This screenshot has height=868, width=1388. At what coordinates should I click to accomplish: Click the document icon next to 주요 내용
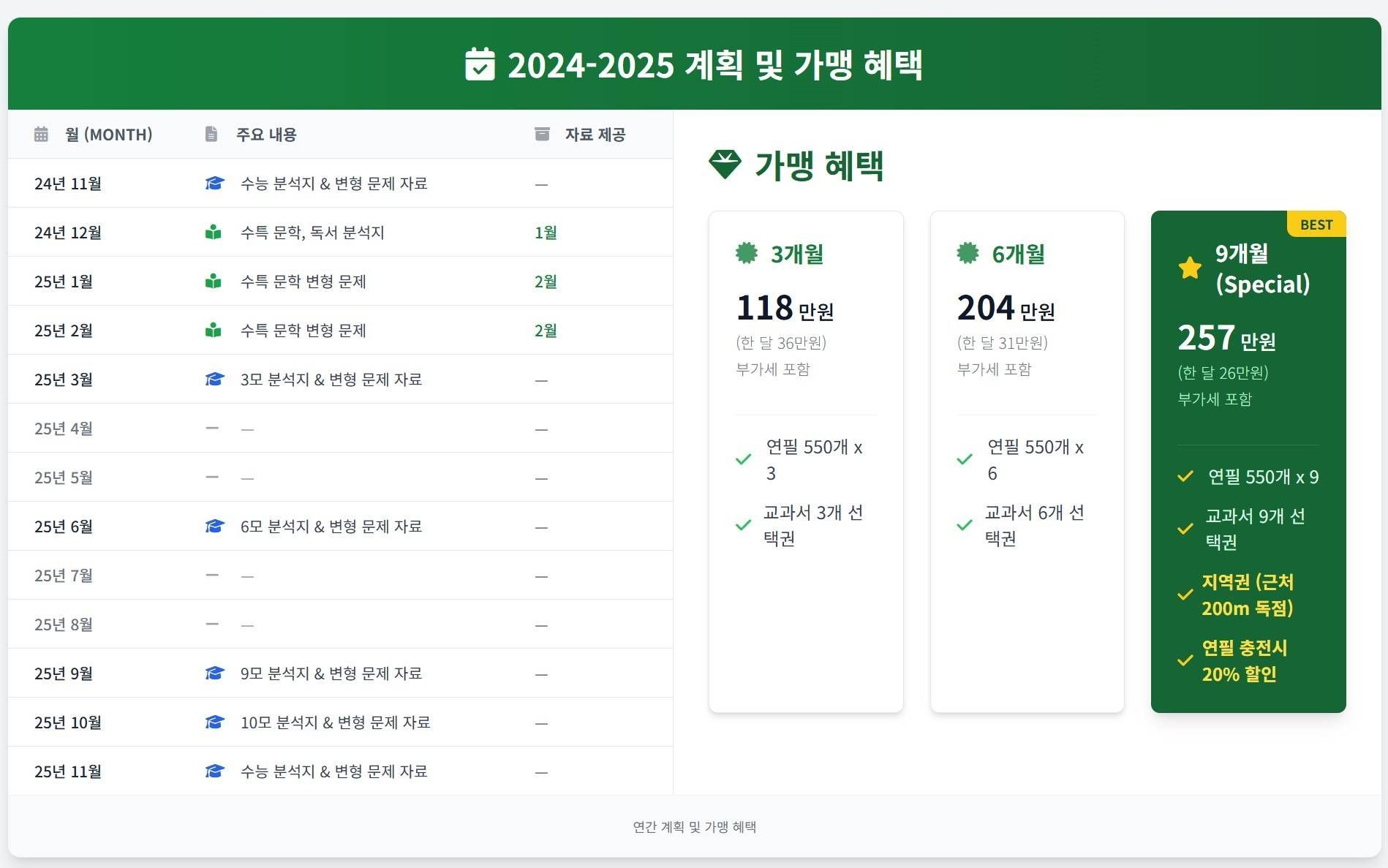click(x=211, y=135)
